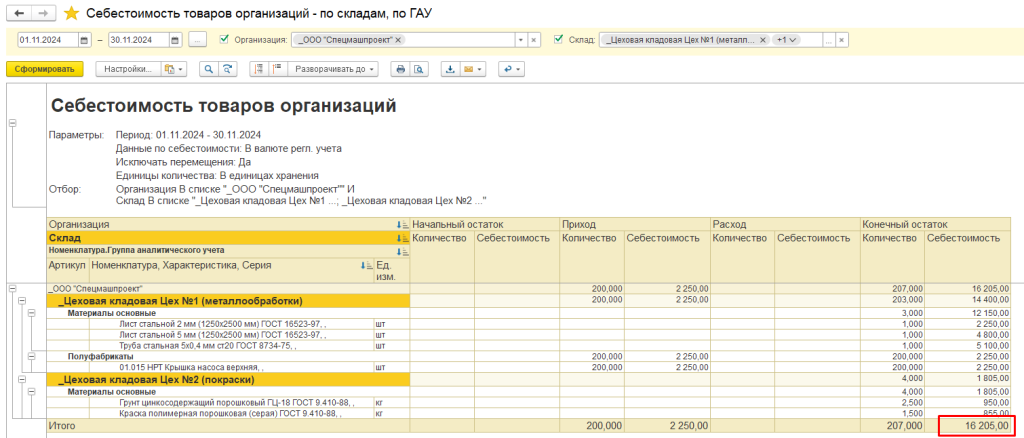The height and width of the screenshot is (438, 1024).
Task: Go back with the left arrow button
Action: point(18,13)
